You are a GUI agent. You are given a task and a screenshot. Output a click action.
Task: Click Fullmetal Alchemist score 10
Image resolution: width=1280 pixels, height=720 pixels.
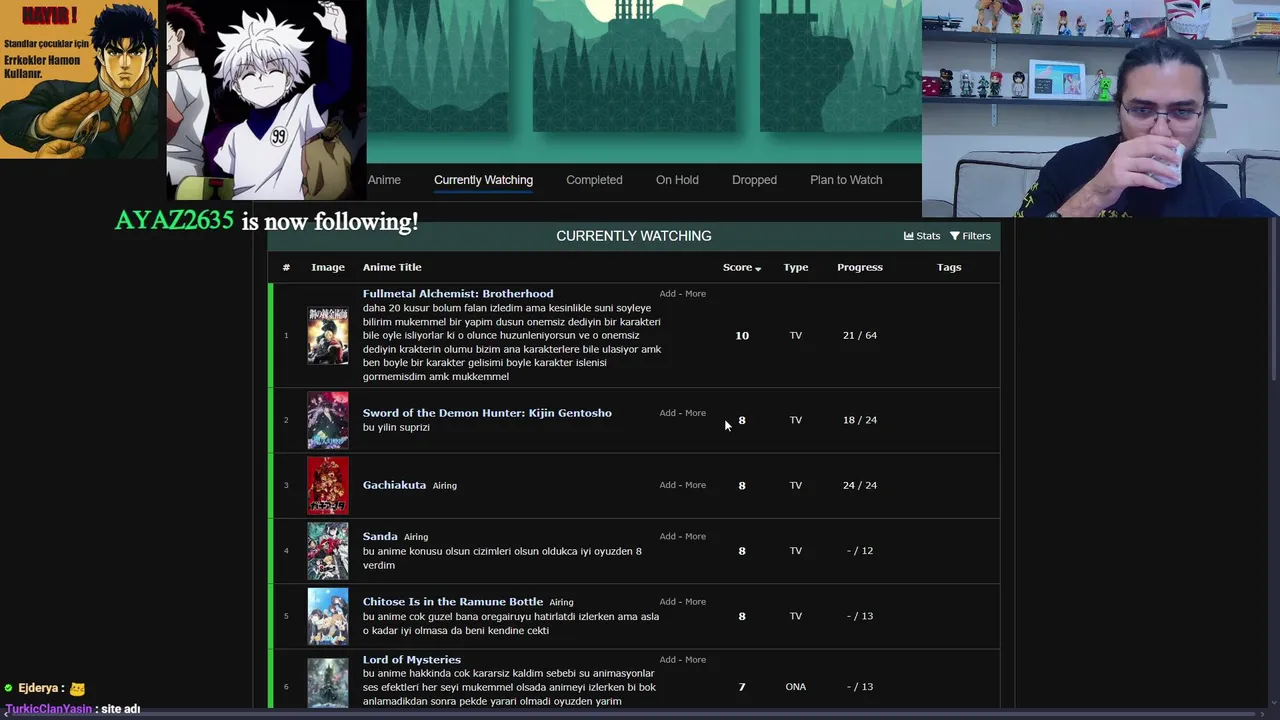[742, 336]
